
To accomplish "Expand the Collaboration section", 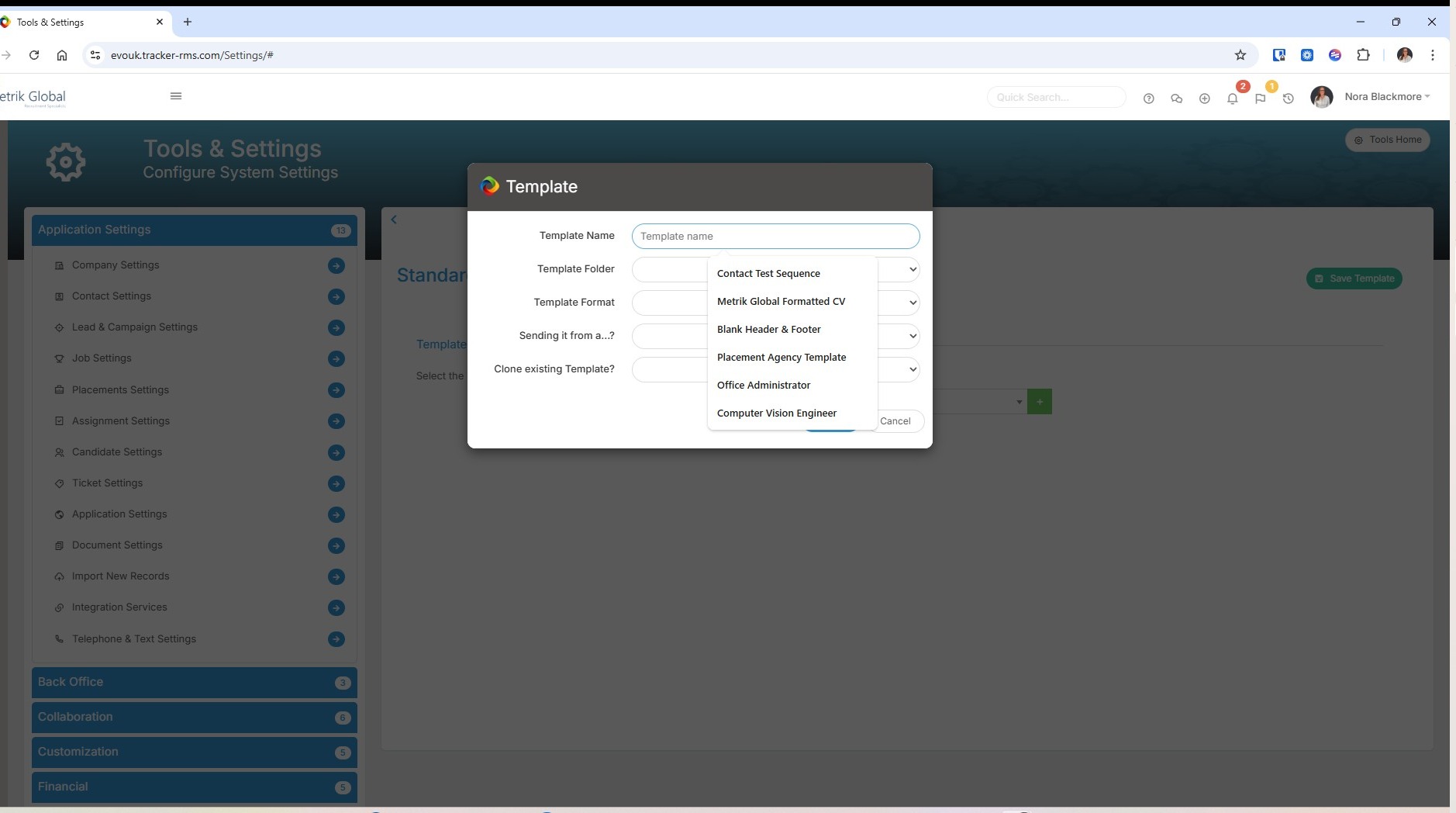I will tap(195, 718).
